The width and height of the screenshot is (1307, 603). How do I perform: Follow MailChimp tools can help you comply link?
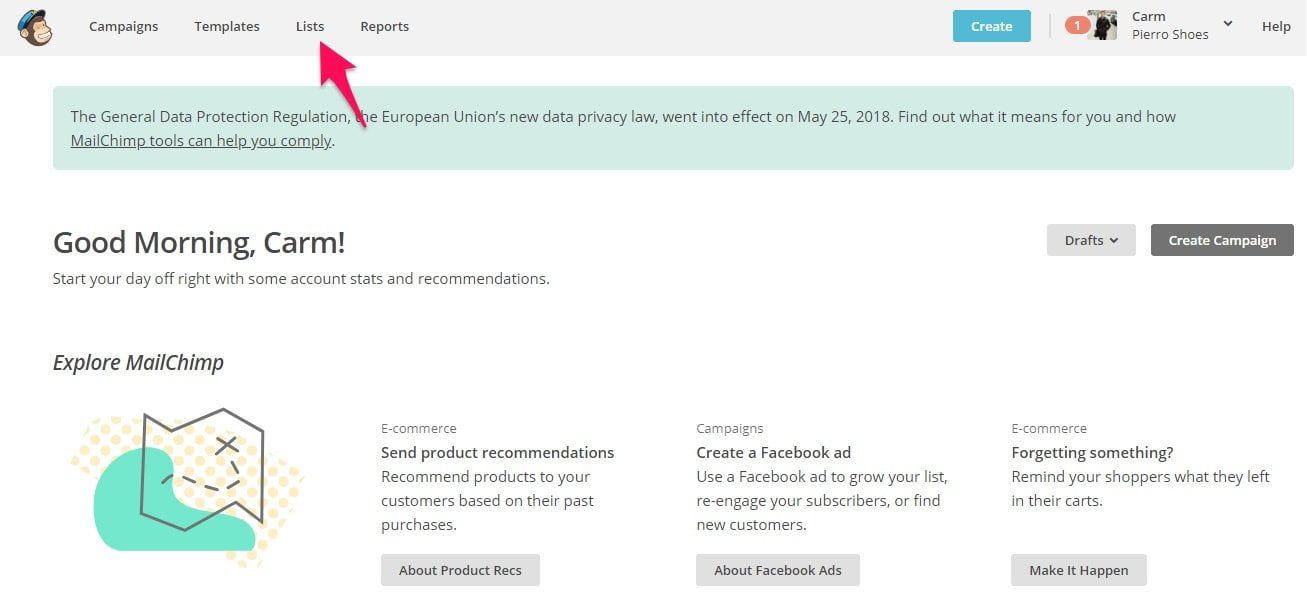(201, 140)
